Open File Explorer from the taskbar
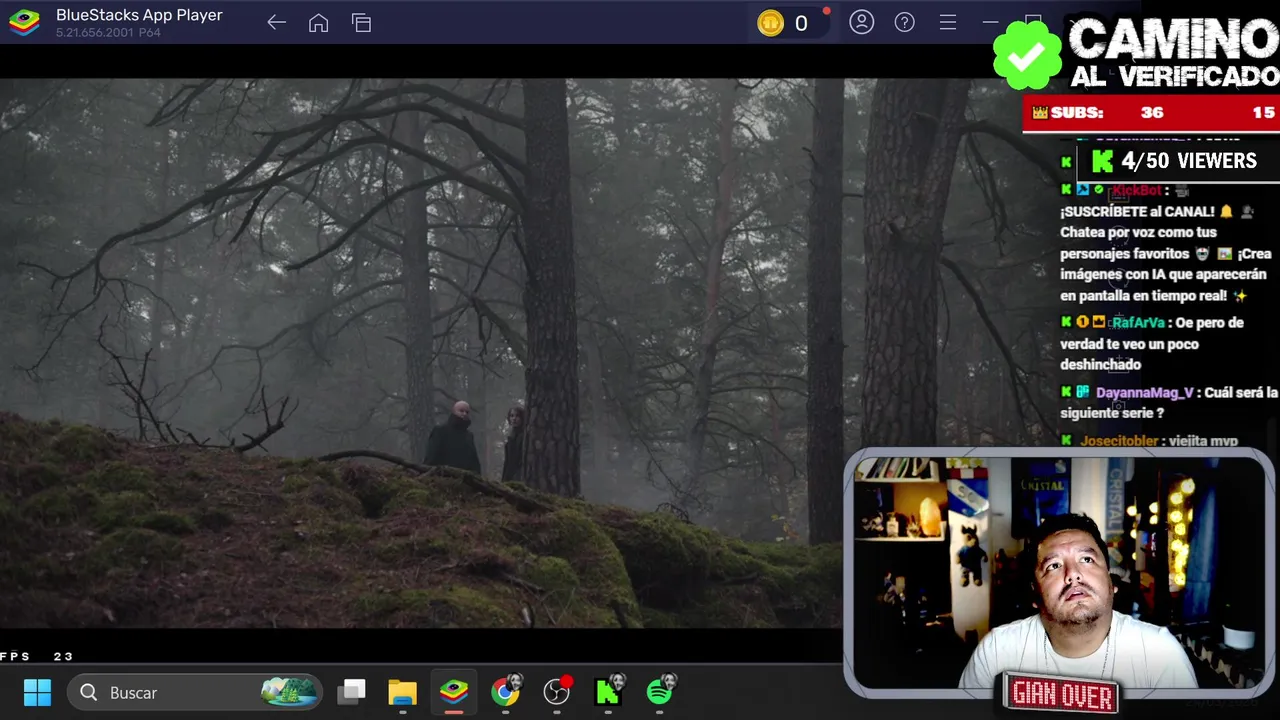Image resolution: width=1280 pixels, height=720 pixels. (x=402, y=692)
